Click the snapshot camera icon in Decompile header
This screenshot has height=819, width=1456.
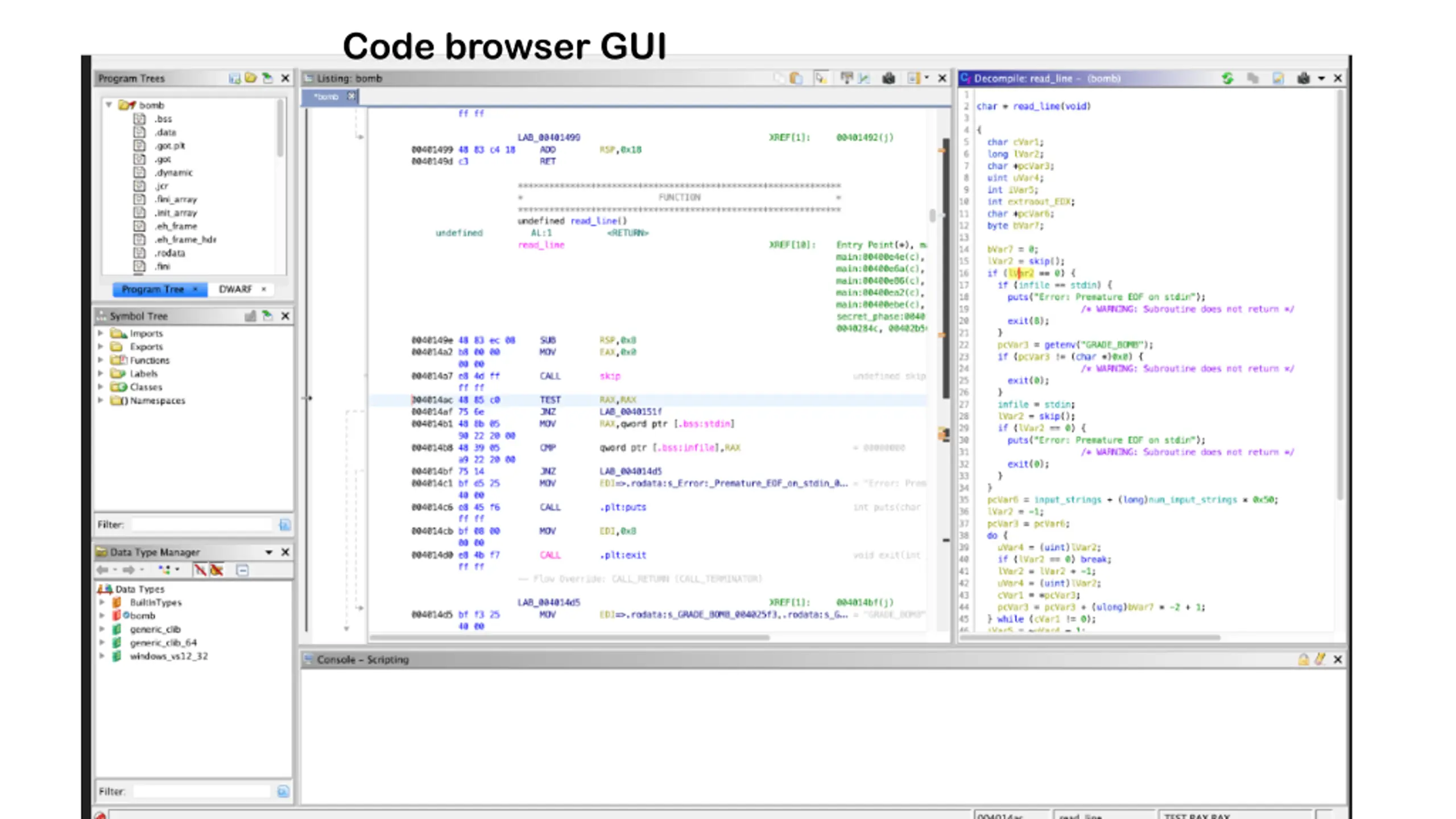[1304, 78]
